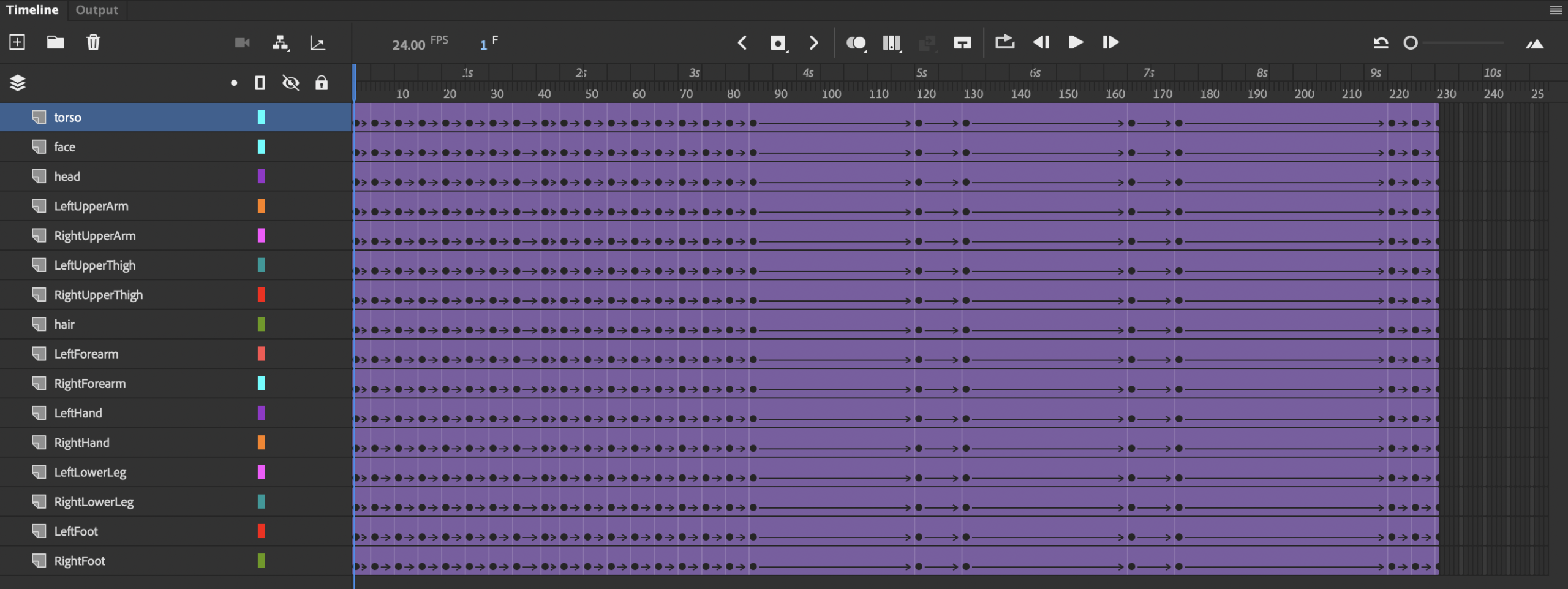Image resolution: width=1568 pixels, height=589 pixels.
Task: Delete layer with the trash icon
Action: [93, 42]
